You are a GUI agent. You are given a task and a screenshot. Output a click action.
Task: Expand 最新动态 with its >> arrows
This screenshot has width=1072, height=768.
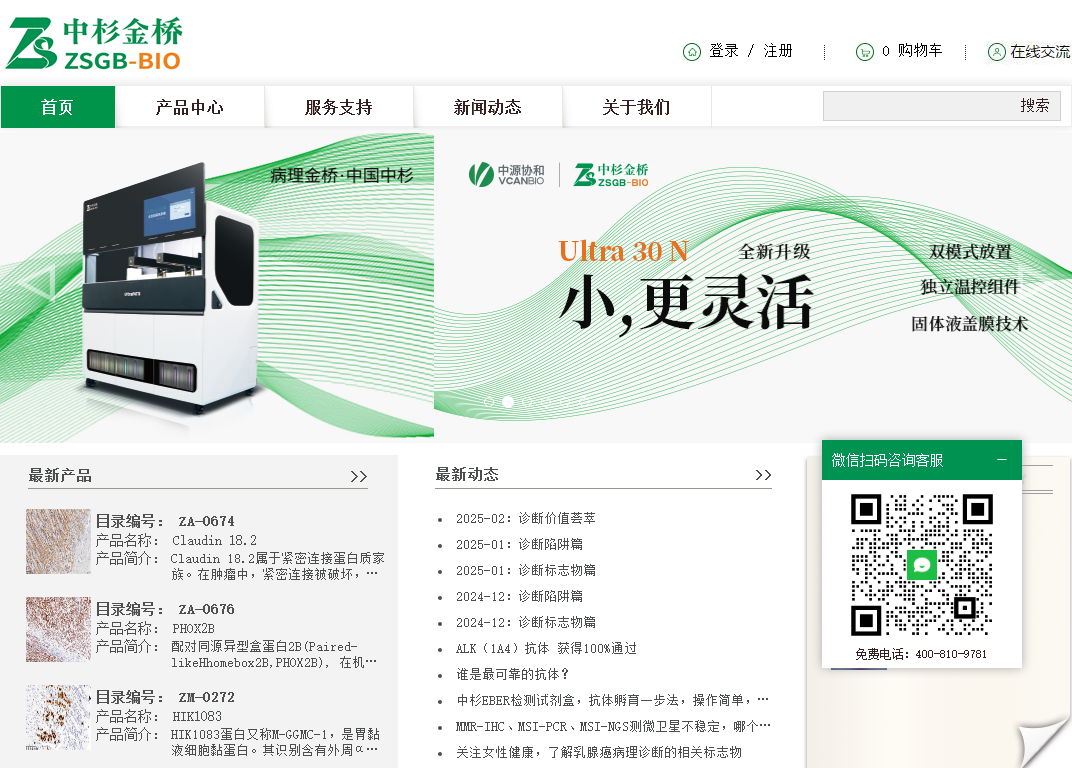click(x=764, y=475)
